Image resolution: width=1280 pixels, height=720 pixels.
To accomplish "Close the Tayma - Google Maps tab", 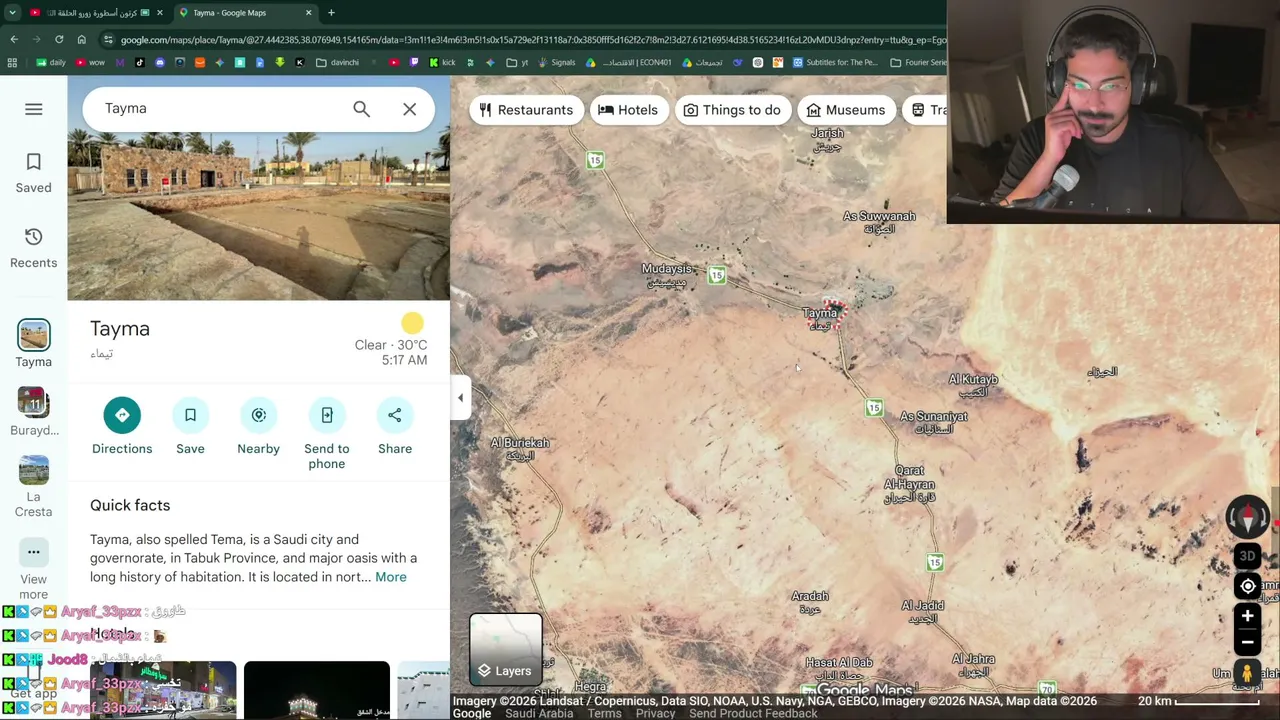I will (x=308, y=13).
